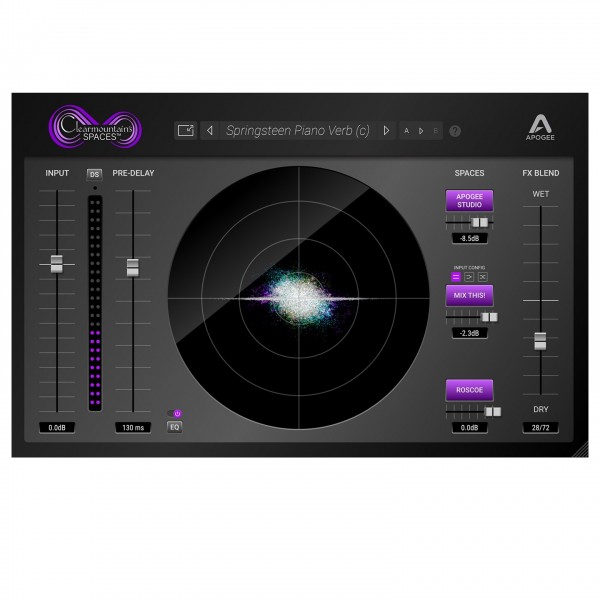Screen dimensions: 600x600
Task: Toggle the EQ power switch
Action: coord(174,413)
